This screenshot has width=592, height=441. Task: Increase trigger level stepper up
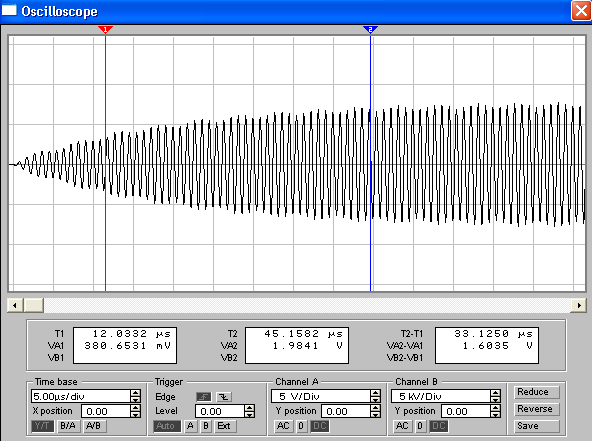coord(250,408)
